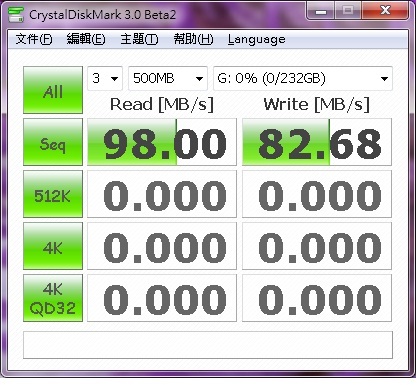Start the 4K QD32 test
Viewport: 417px width, 385px height.
click(x=53, y=298)
